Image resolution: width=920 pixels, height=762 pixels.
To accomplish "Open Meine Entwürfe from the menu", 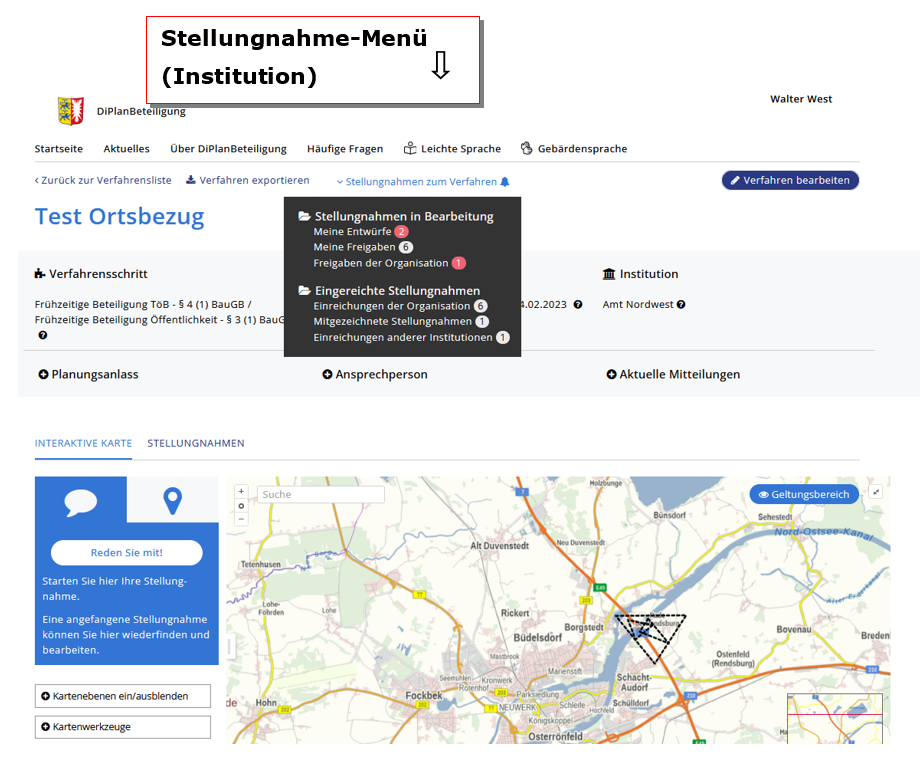I will pos(352,231).
